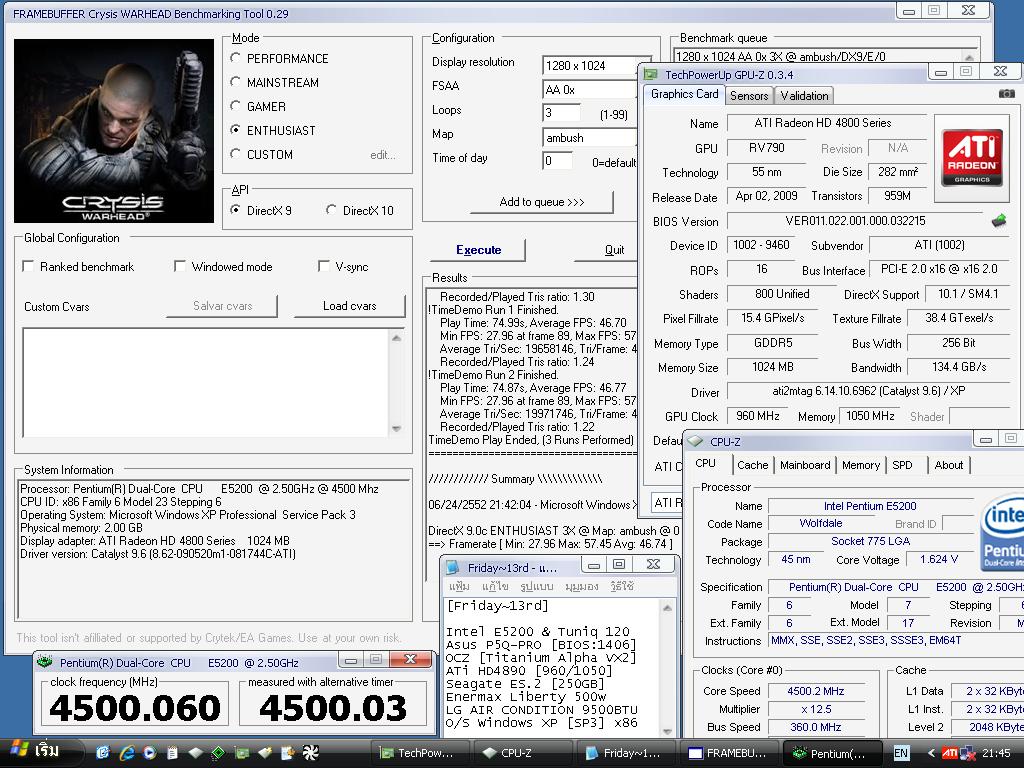Screen dimensions: 1024x768
Task: Click inside the Custom Cvars text area
Action: [x=206, y=383]
